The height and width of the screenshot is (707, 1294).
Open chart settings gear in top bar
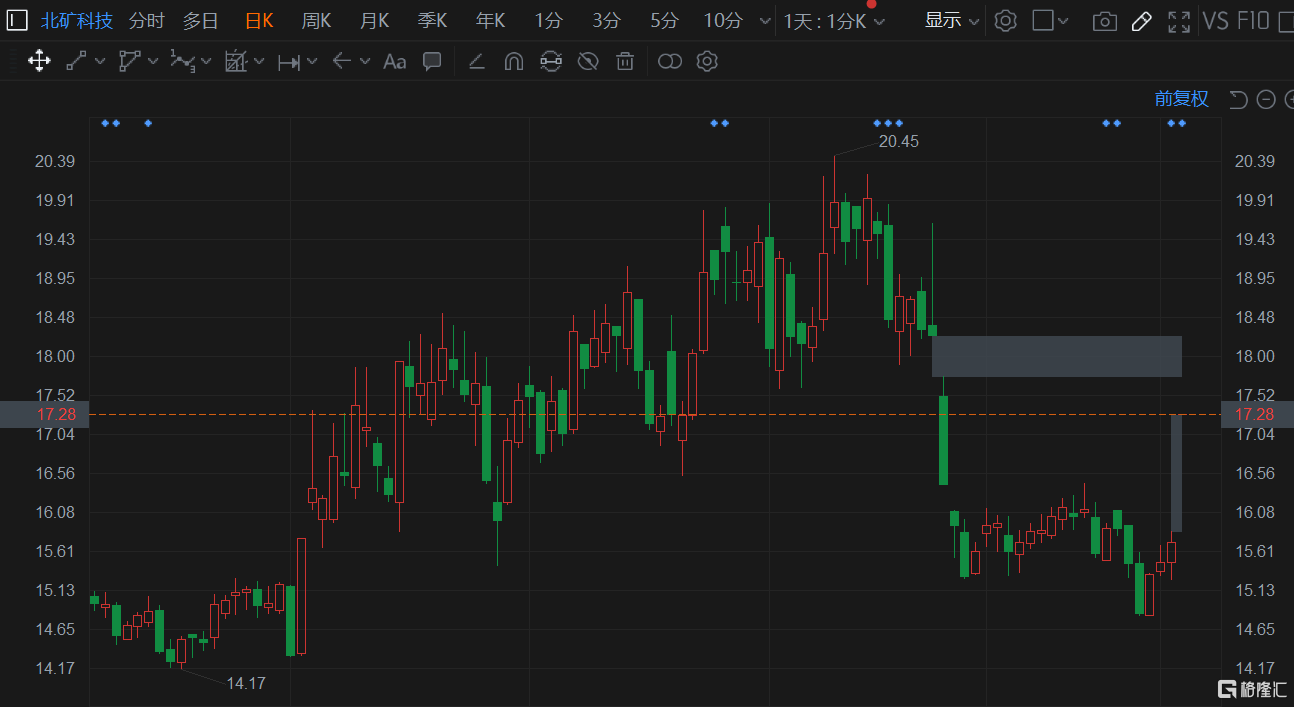tap(1006, 21)
